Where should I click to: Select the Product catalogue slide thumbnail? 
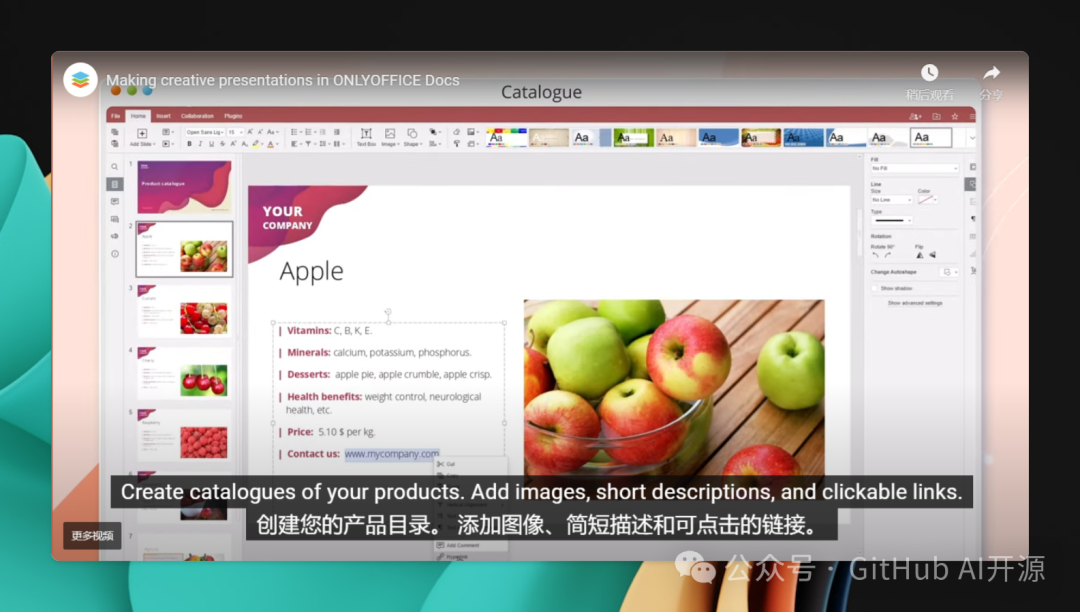point(184,187)
